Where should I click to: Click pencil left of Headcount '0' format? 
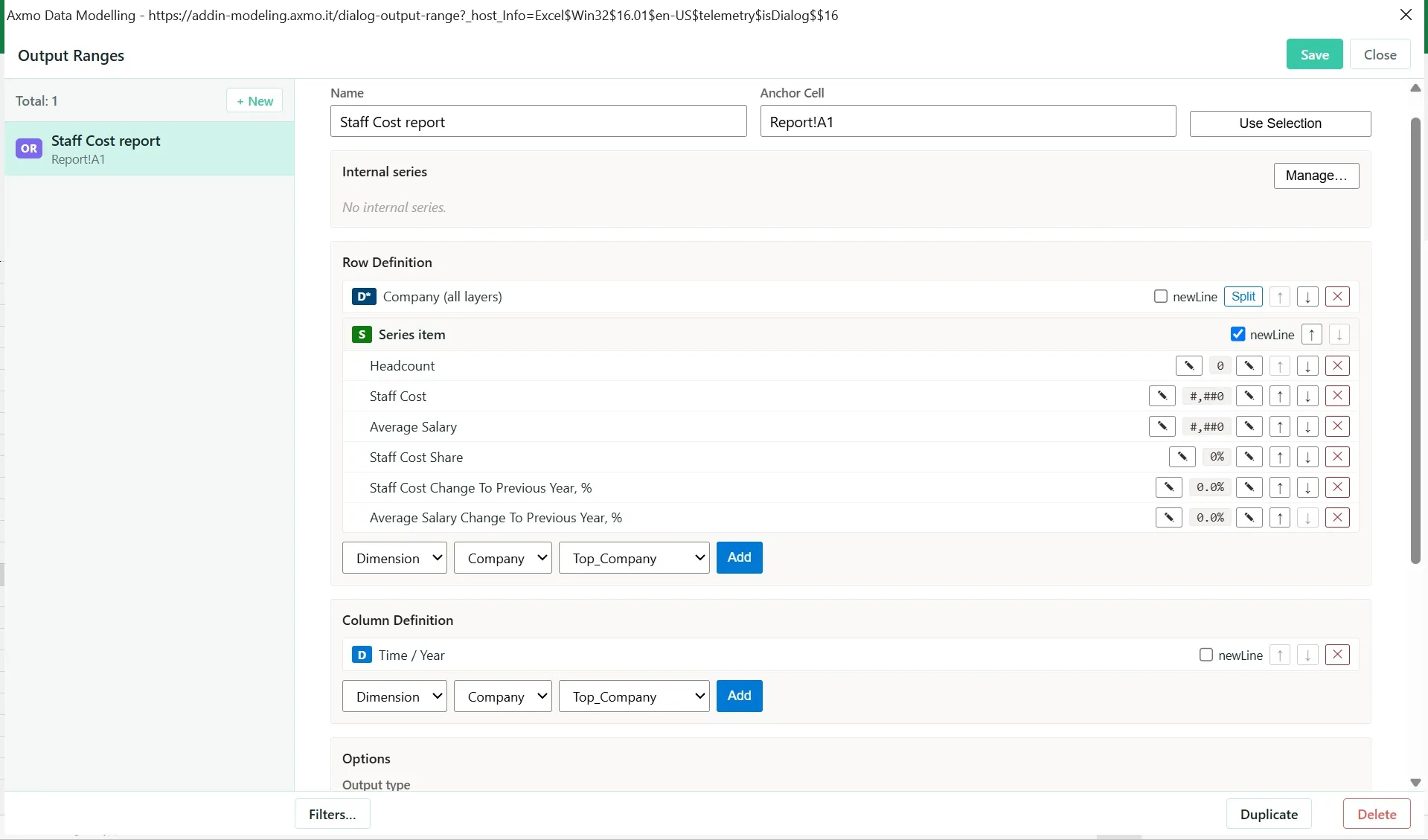[1189, 366]
